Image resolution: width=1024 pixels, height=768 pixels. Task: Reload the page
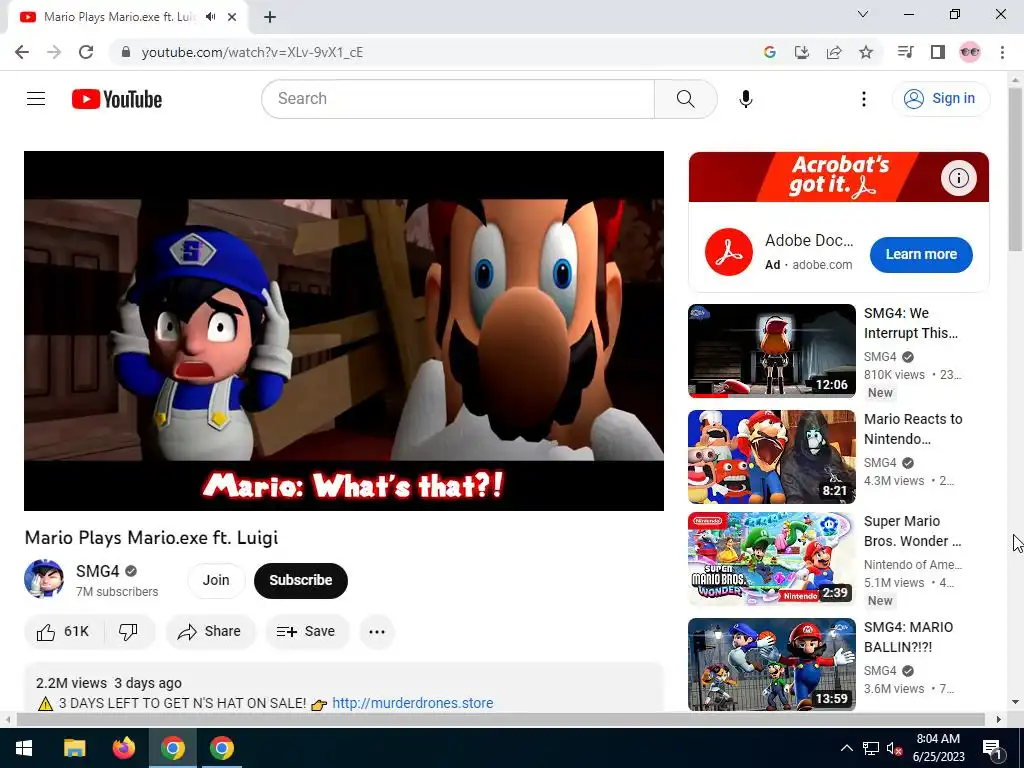(x=86, y=52)
